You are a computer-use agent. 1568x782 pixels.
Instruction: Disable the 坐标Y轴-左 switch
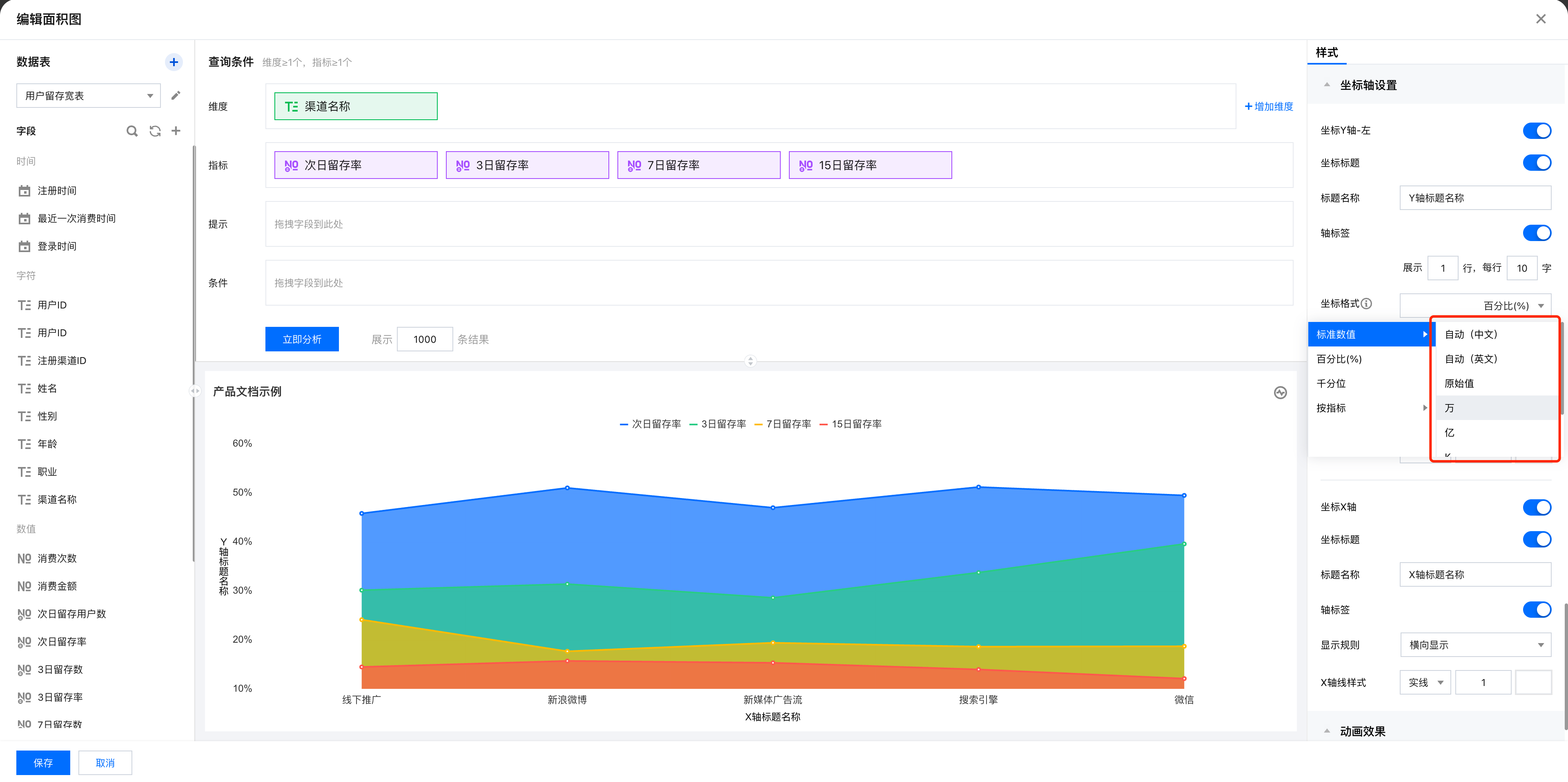(1536, 130)
